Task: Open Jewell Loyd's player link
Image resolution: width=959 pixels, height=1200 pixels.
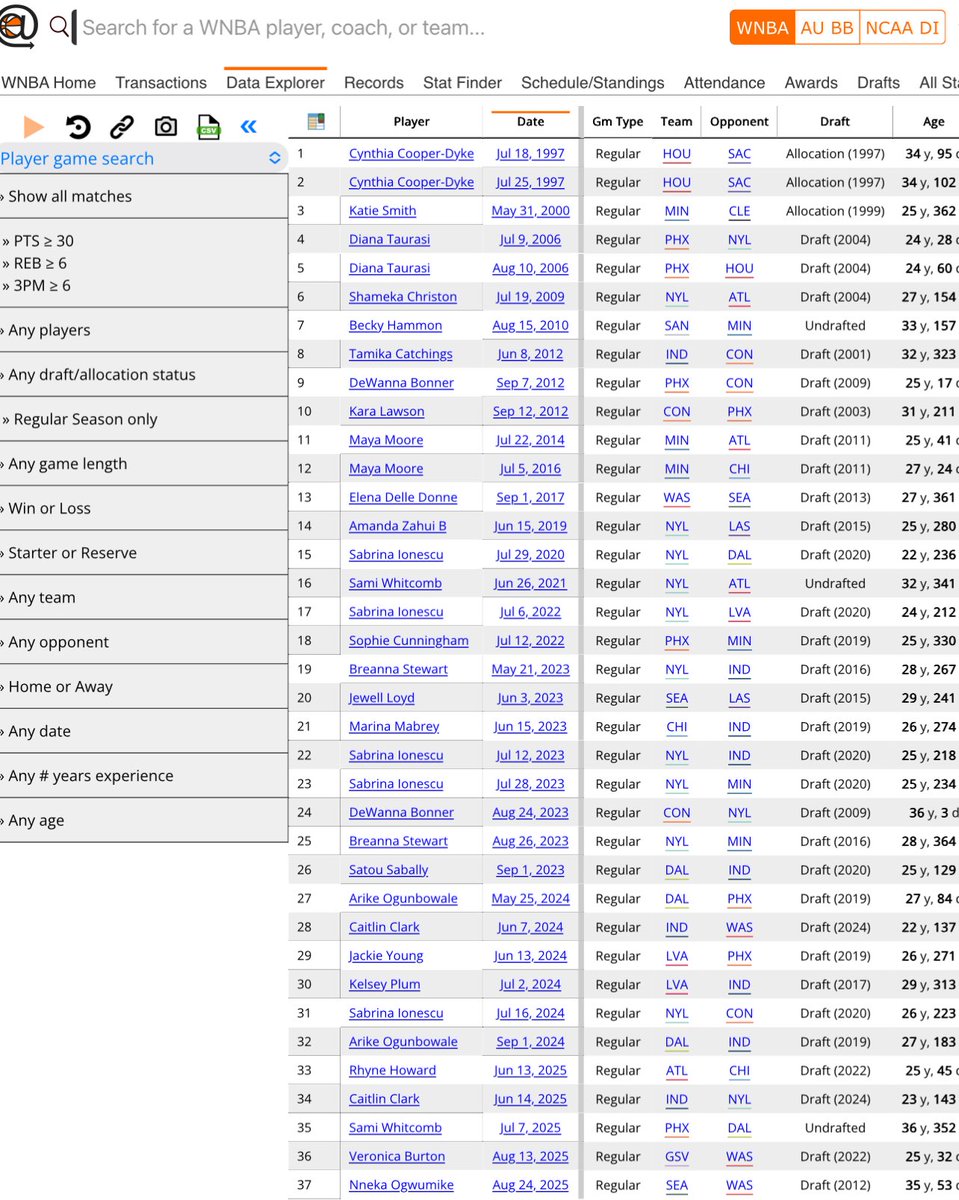Action: [x=381, y=698]
